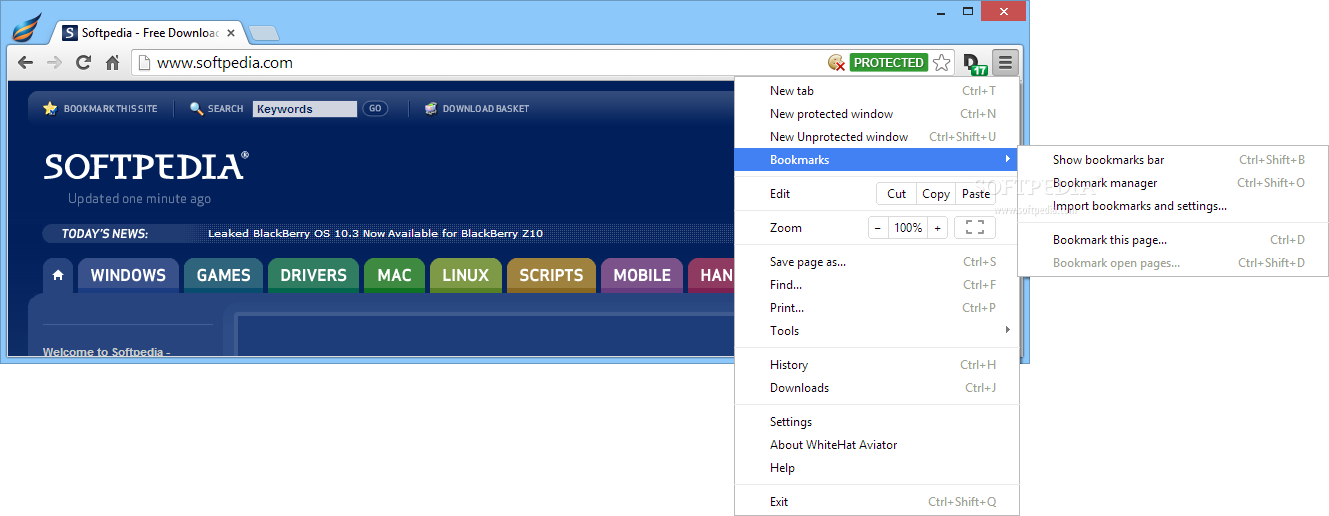Click the green PROTECTED badge
Viewport: 1329px width, 516px height.
point(889,62)
